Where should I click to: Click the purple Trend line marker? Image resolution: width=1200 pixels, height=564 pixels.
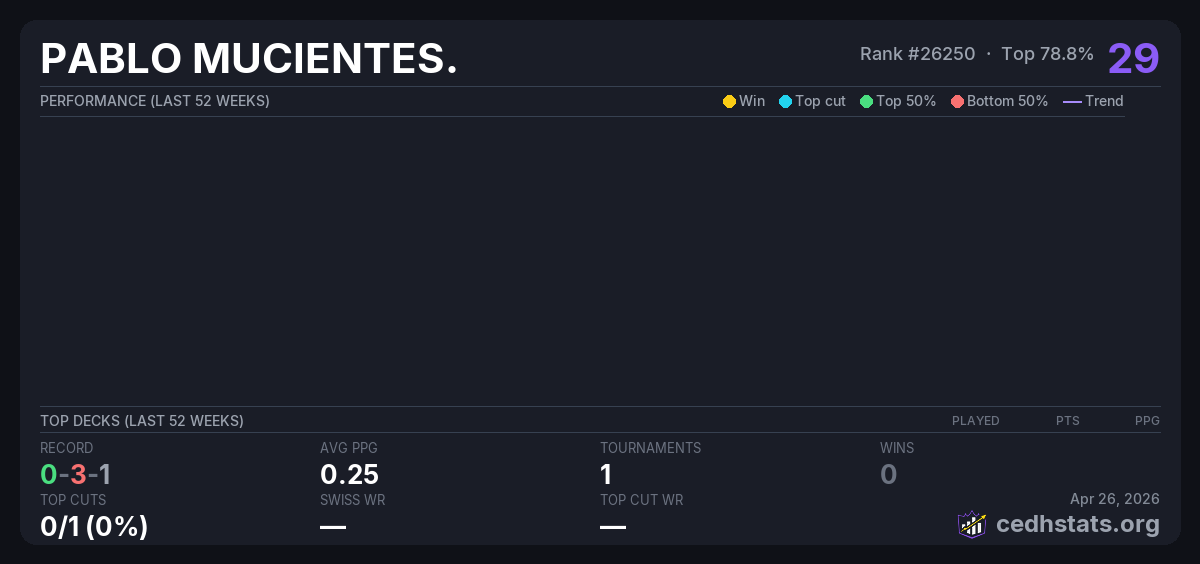click(1071, 101)
